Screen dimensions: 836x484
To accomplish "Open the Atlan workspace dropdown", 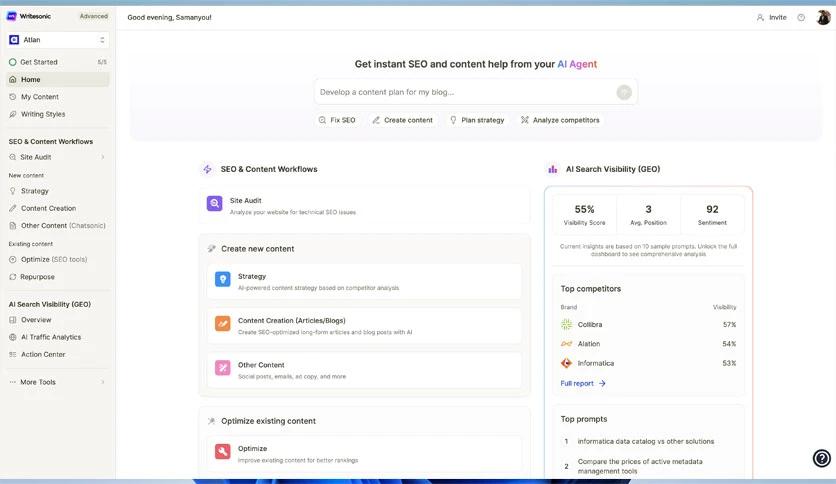I will pos(57,40).
